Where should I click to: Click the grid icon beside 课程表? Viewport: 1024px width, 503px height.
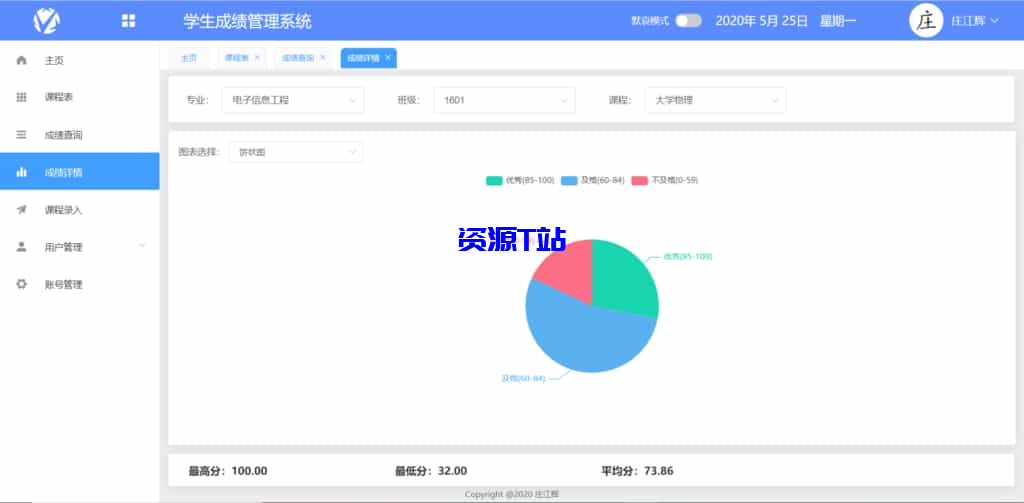point(22,97)
